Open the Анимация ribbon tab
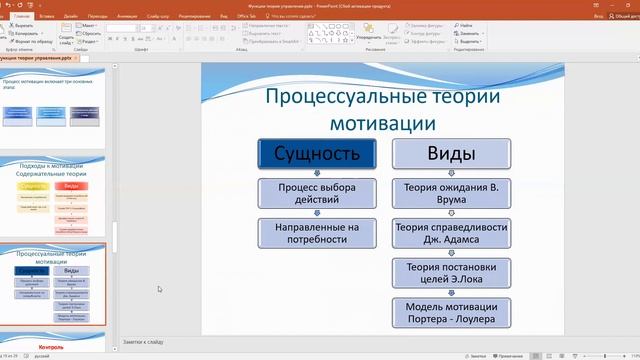Screen dimensions: 640x360 [127, 16]
